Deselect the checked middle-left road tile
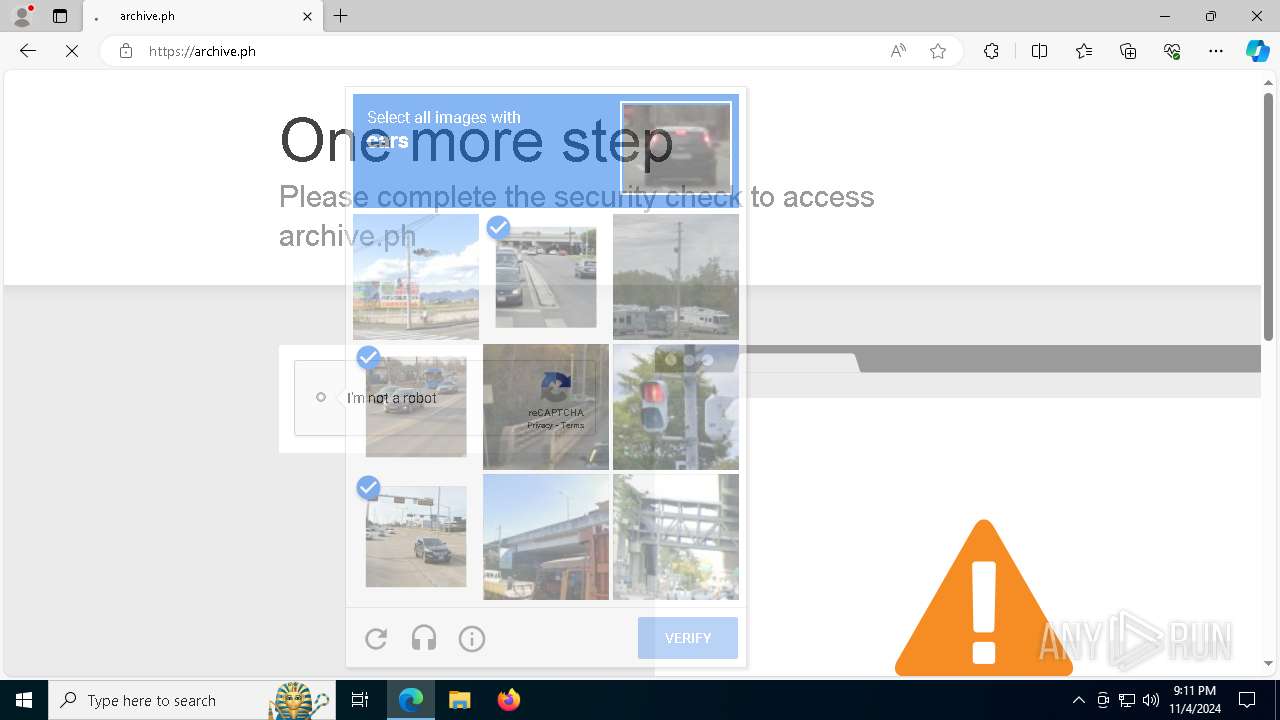 pos(416,407)
